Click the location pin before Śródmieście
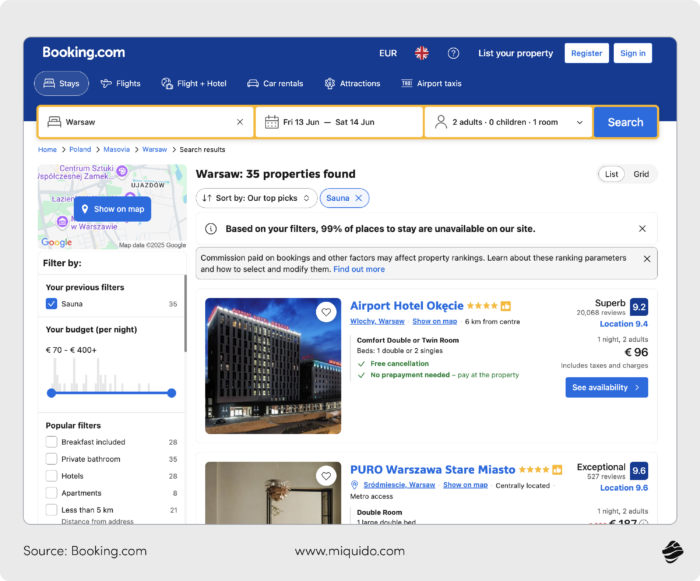 pos(354,485)
